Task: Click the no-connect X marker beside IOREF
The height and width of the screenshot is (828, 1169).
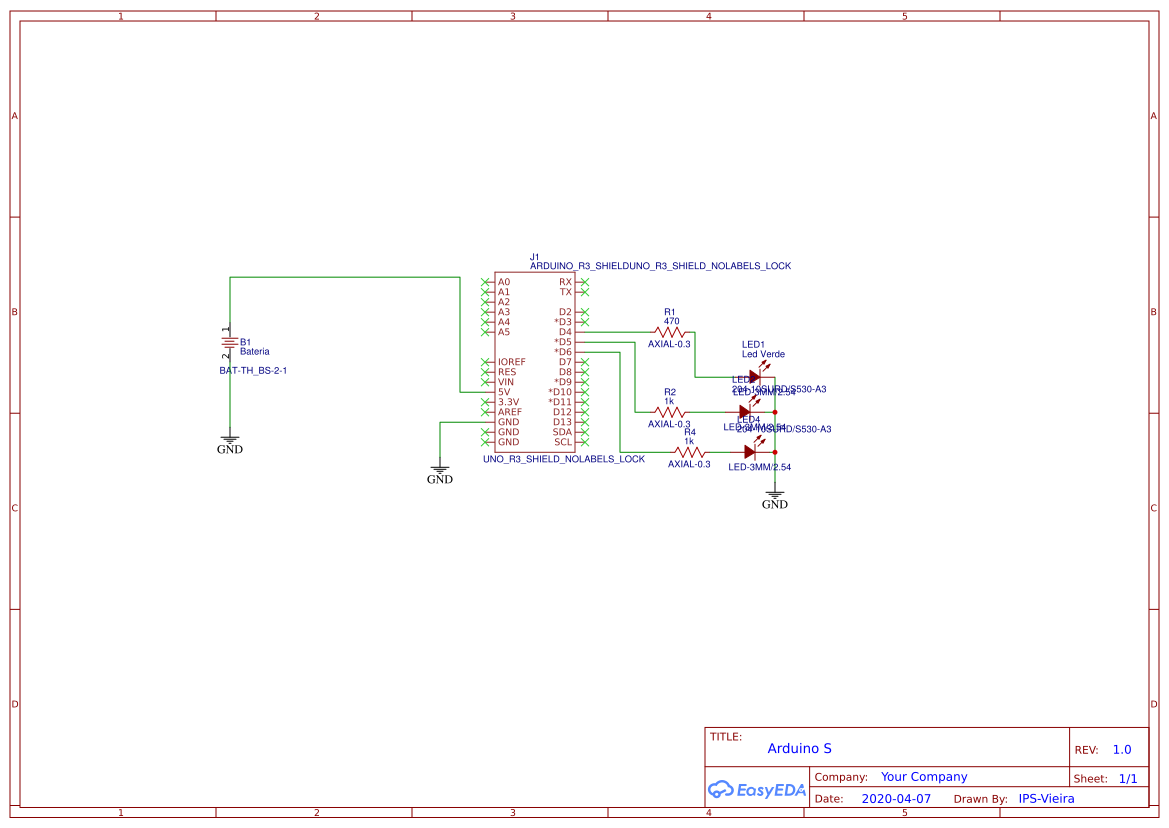Action: (x=486, y=362)
